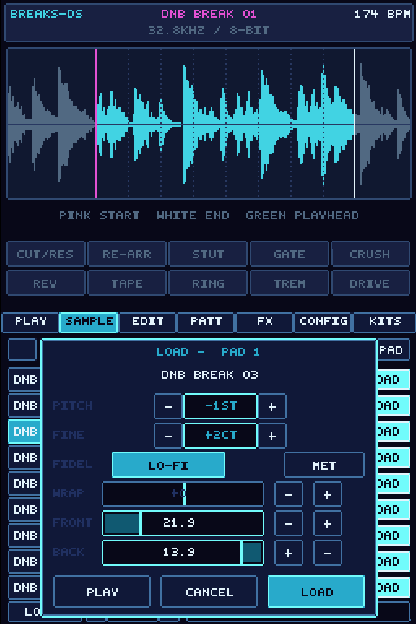Switch to the FX tab

point(265,322)
